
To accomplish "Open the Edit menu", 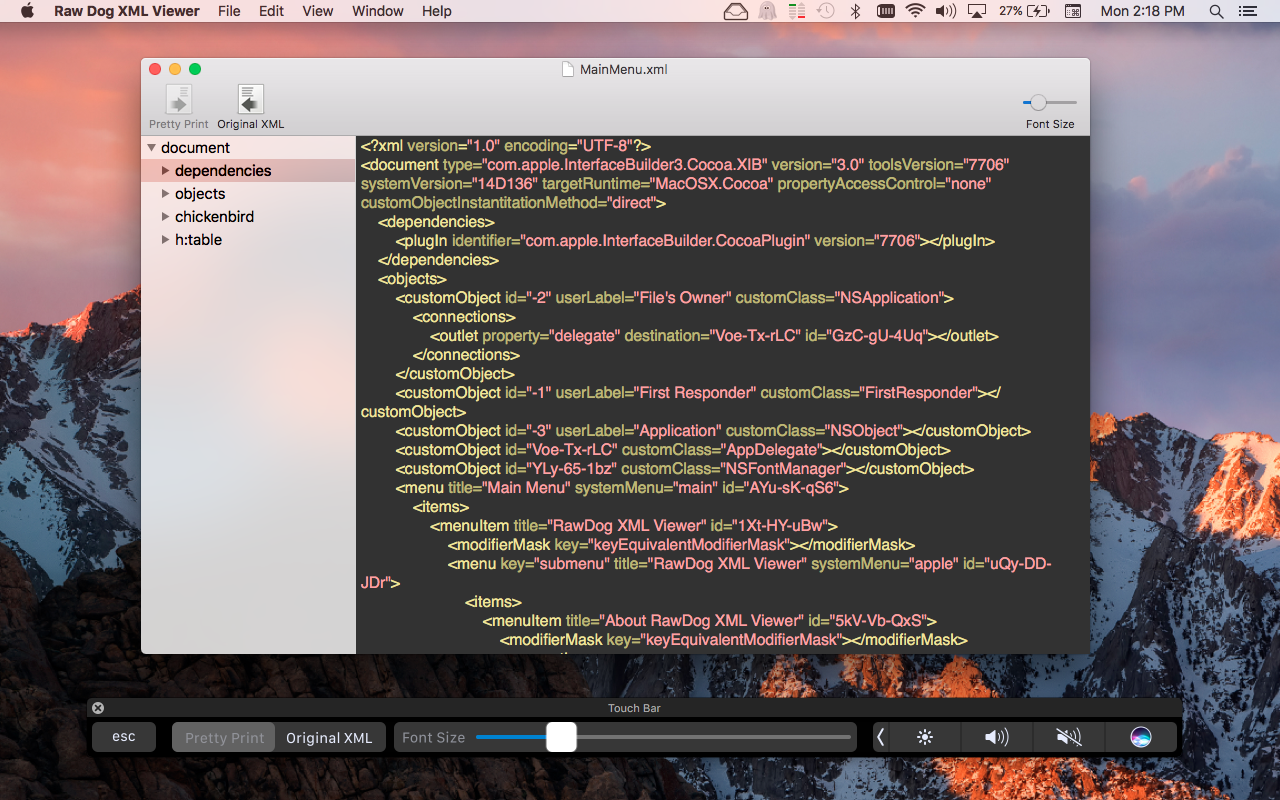I will pos(271,11).
